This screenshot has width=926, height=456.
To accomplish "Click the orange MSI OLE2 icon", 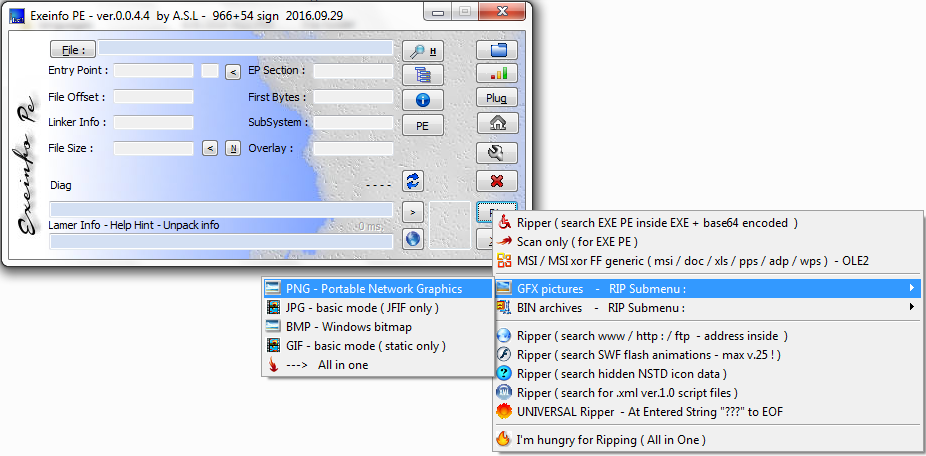I will click(504, 260).
